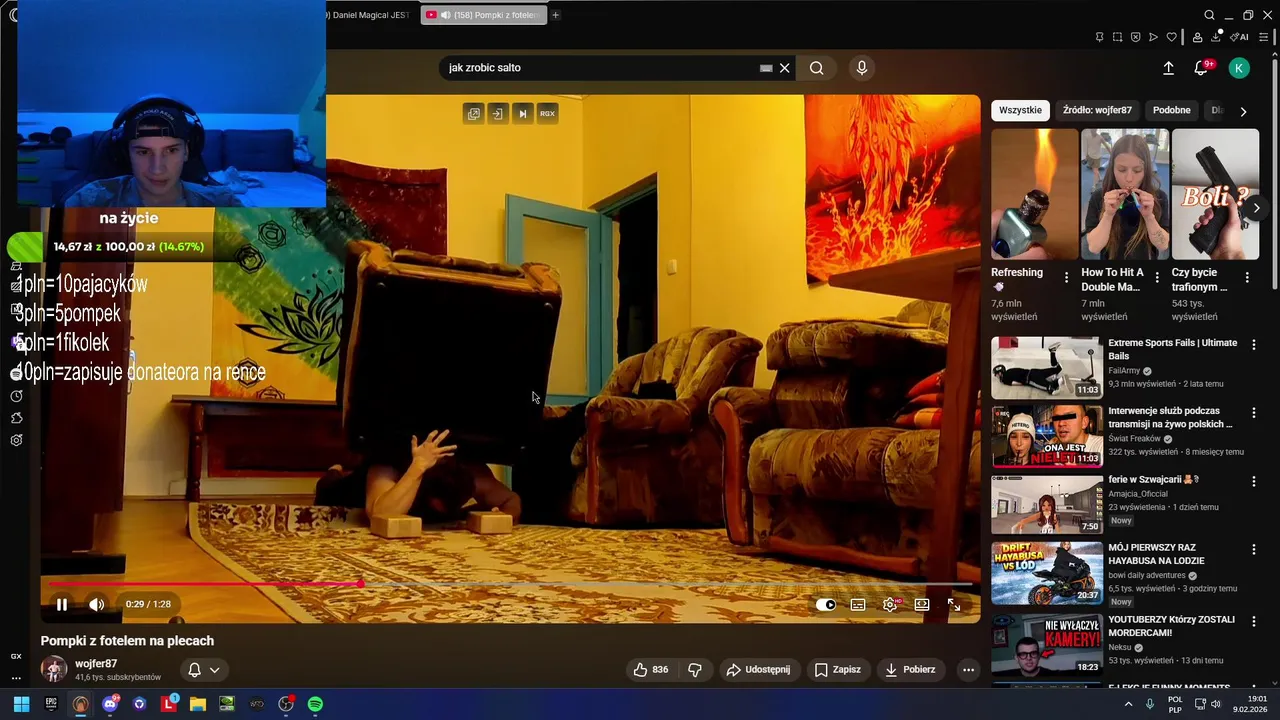The height and width of the screenshot is (720, 1280).
Task: Open browser profile person icon
Action: click(1197, 37)
